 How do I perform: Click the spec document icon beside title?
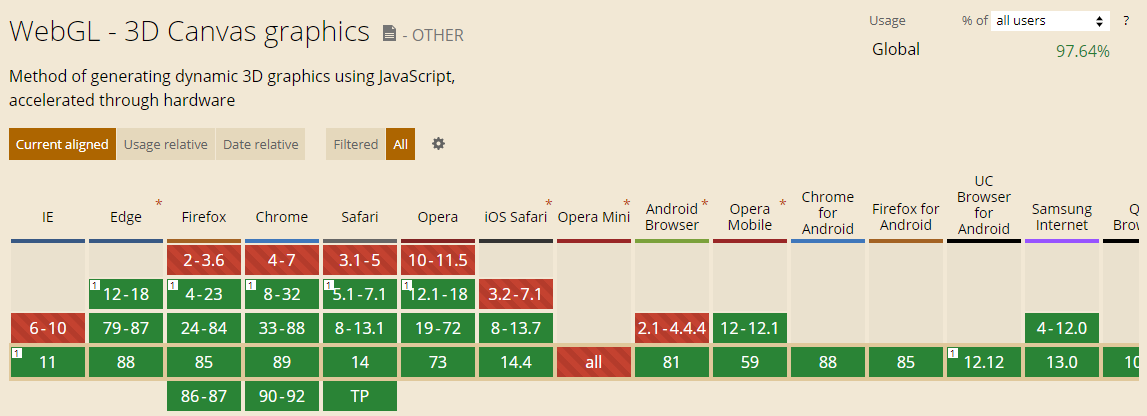[390, 33]
